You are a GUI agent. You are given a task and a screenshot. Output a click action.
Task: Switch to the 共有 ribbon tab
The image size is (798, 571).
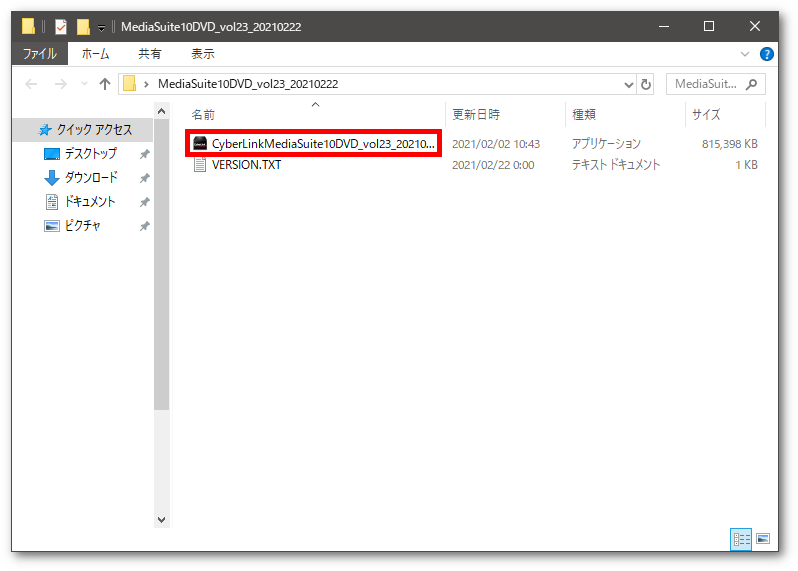150,53
